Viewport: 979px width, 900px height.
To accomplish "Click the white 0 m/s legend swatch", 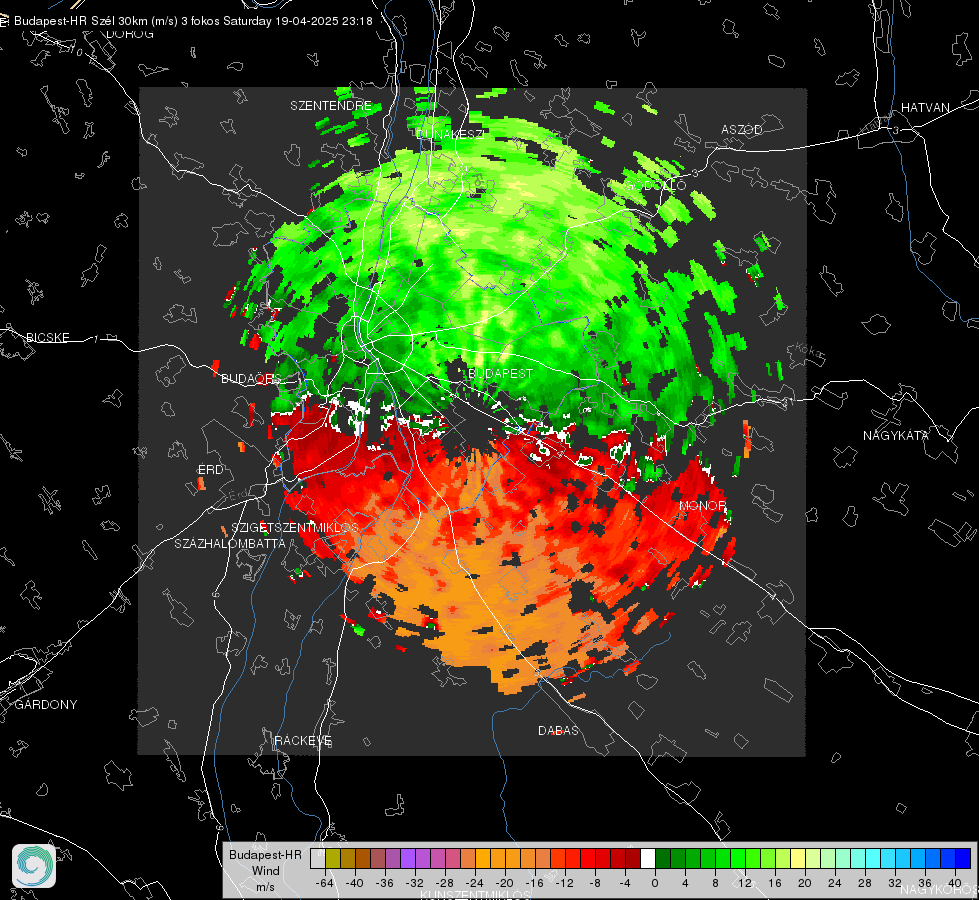I will [x=648, y=859].
